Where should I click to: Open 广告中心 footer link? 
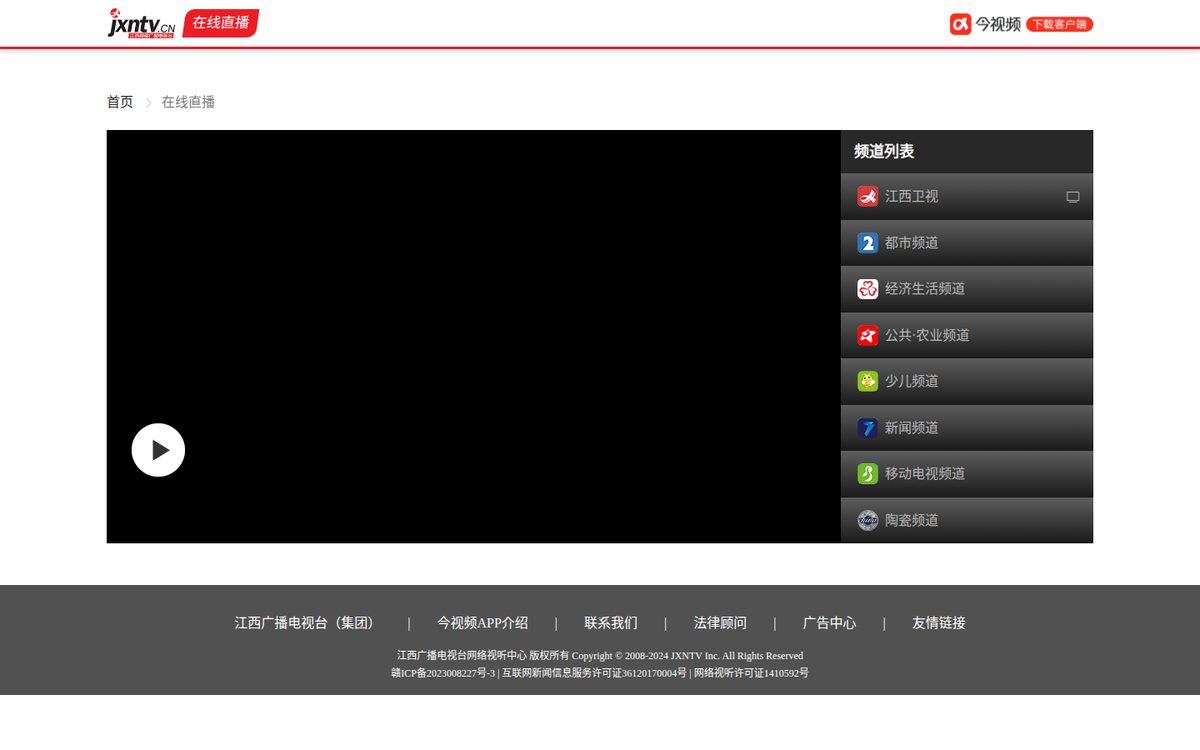click(829, 623)
